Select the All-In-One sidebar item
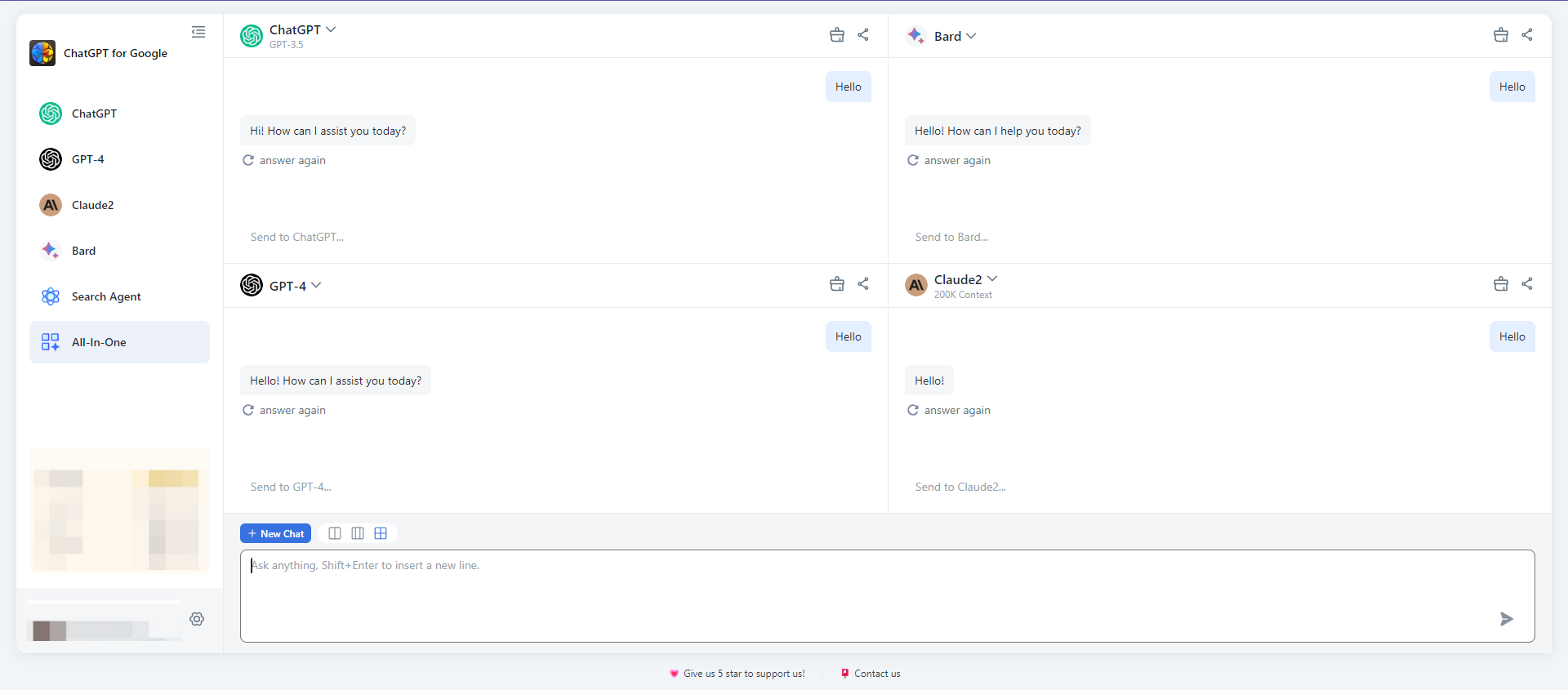This screenshot has height=690, width=1568. tap(119, 342)
